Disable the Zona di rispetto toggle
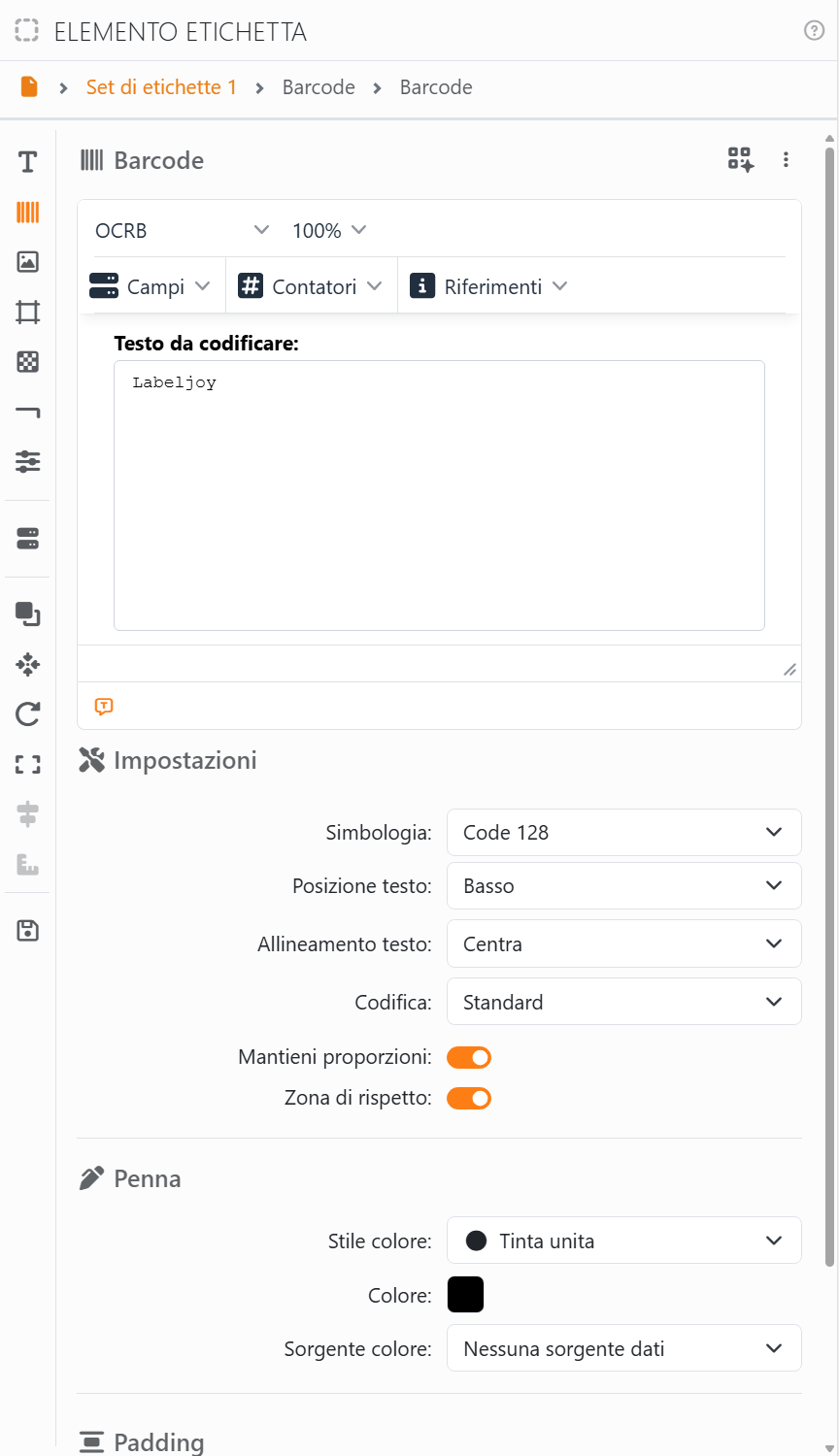This screenshot has width=839, height=1456. click(469, 1098)
